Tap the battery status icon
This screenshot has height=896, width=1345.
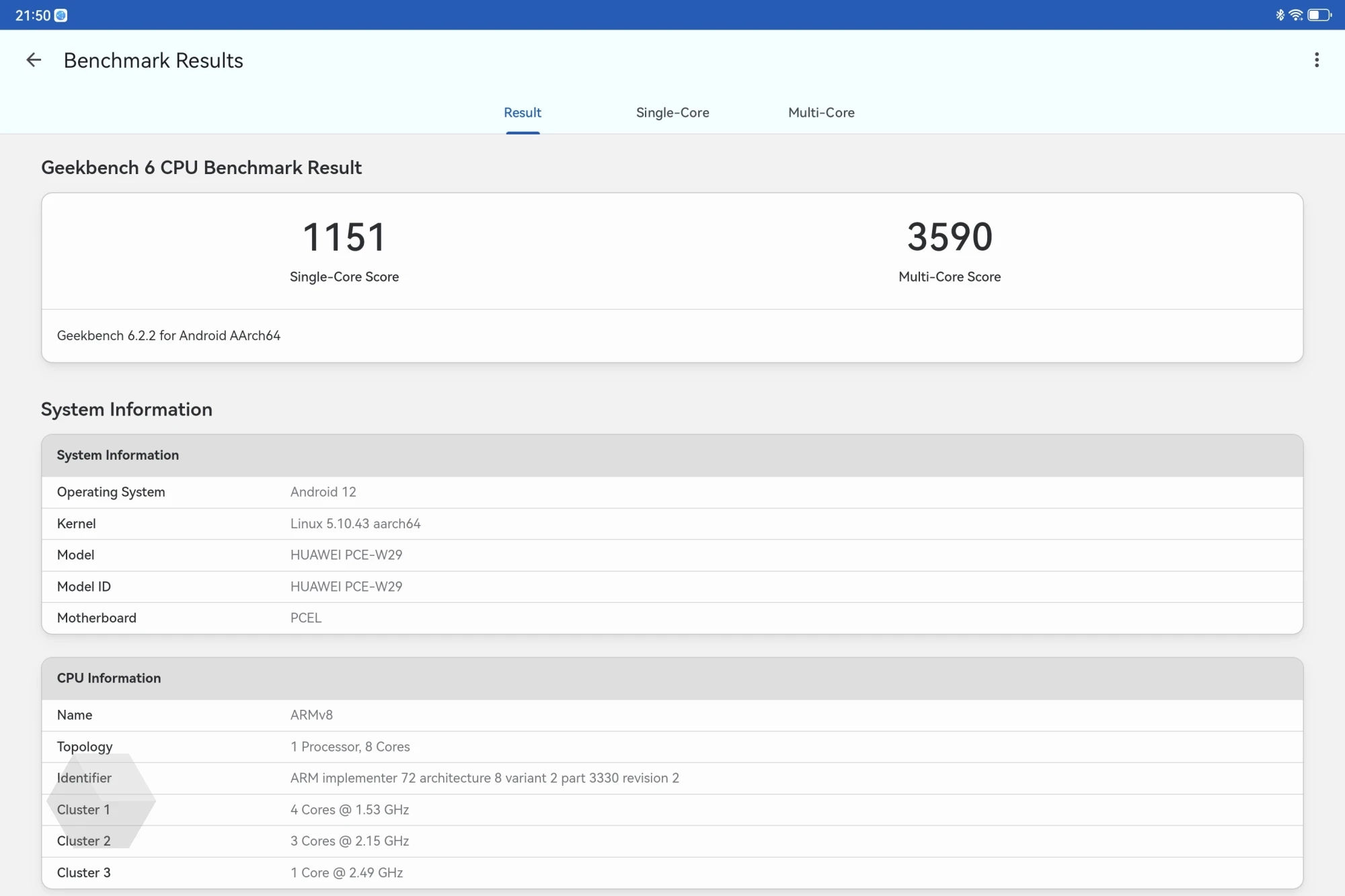pyautogui.click(x=1319, y=15)
